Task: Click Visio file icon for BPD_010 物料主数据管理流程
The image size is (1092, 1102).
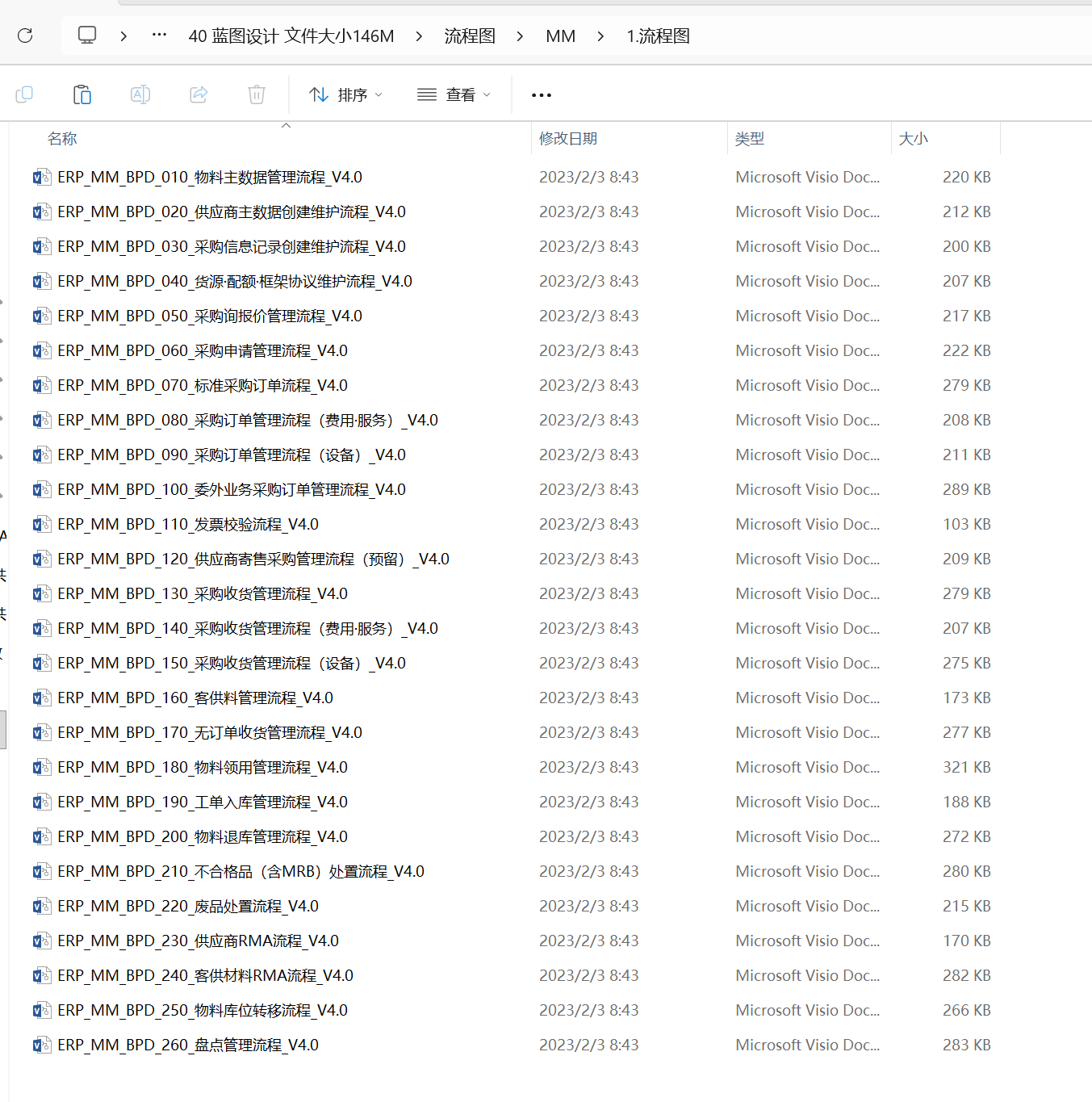Action: click(x=42, y=178)
